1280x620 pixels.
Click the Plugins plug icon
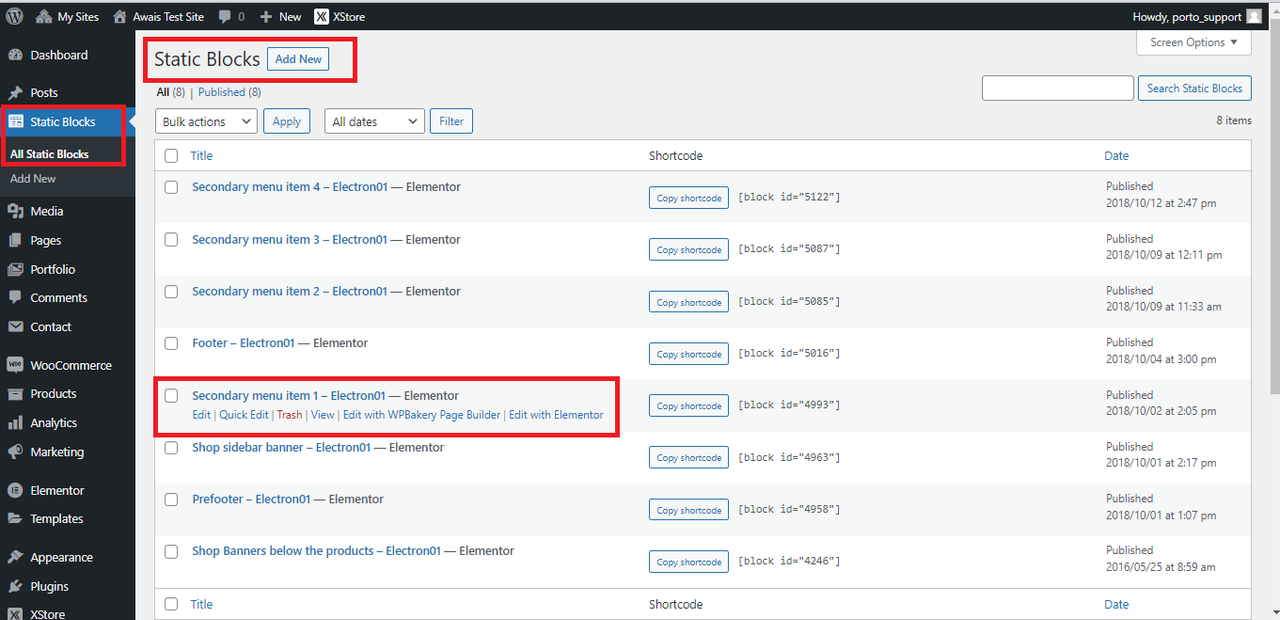coord(15,586)
